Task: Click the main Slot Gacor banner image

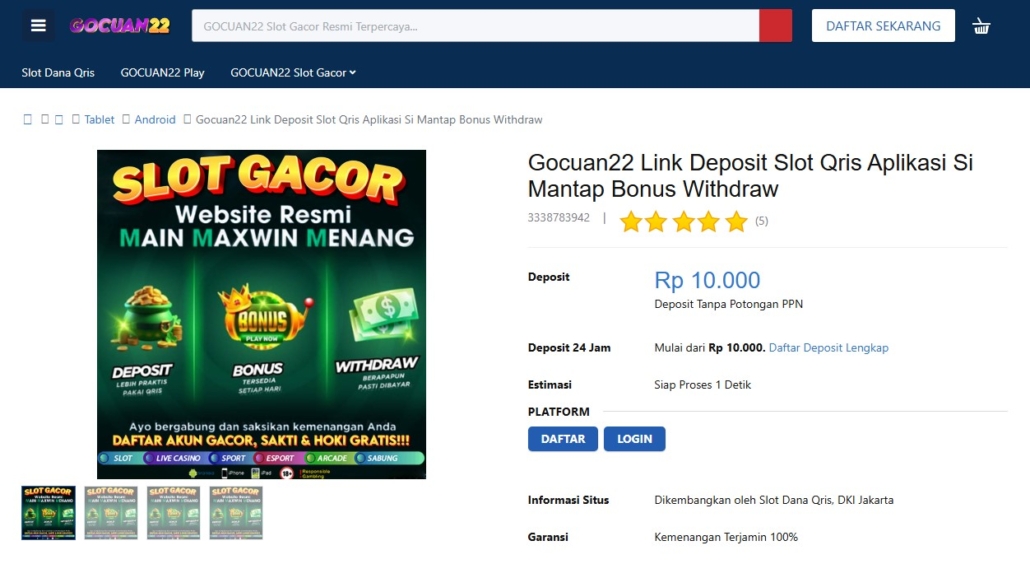Action: click(261, 315)
